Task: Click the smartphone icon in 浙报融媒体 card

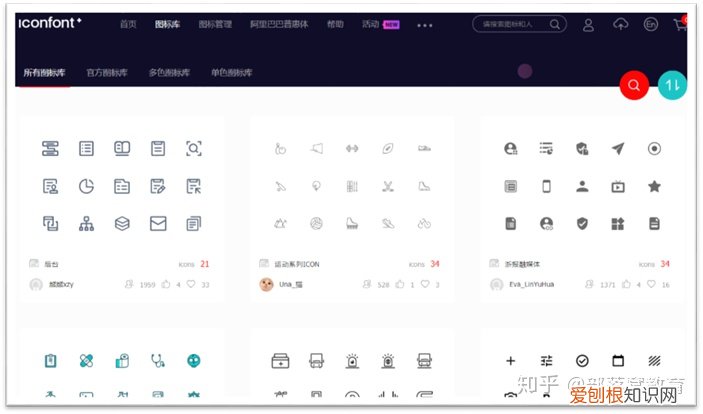Action: [547, 186]
